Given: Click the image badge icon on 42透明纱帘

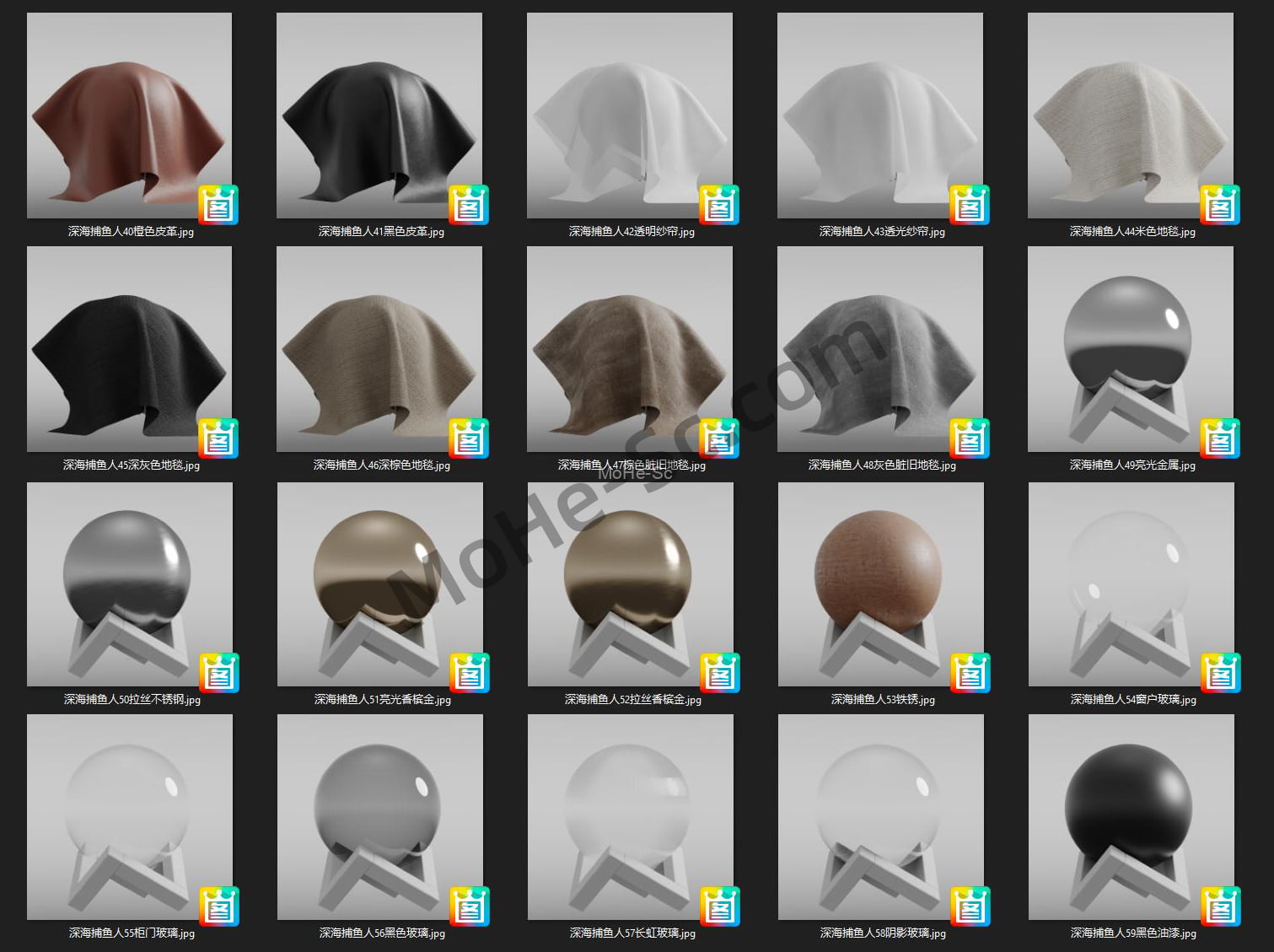Looking at the screenshot, I should pos(719,205).
